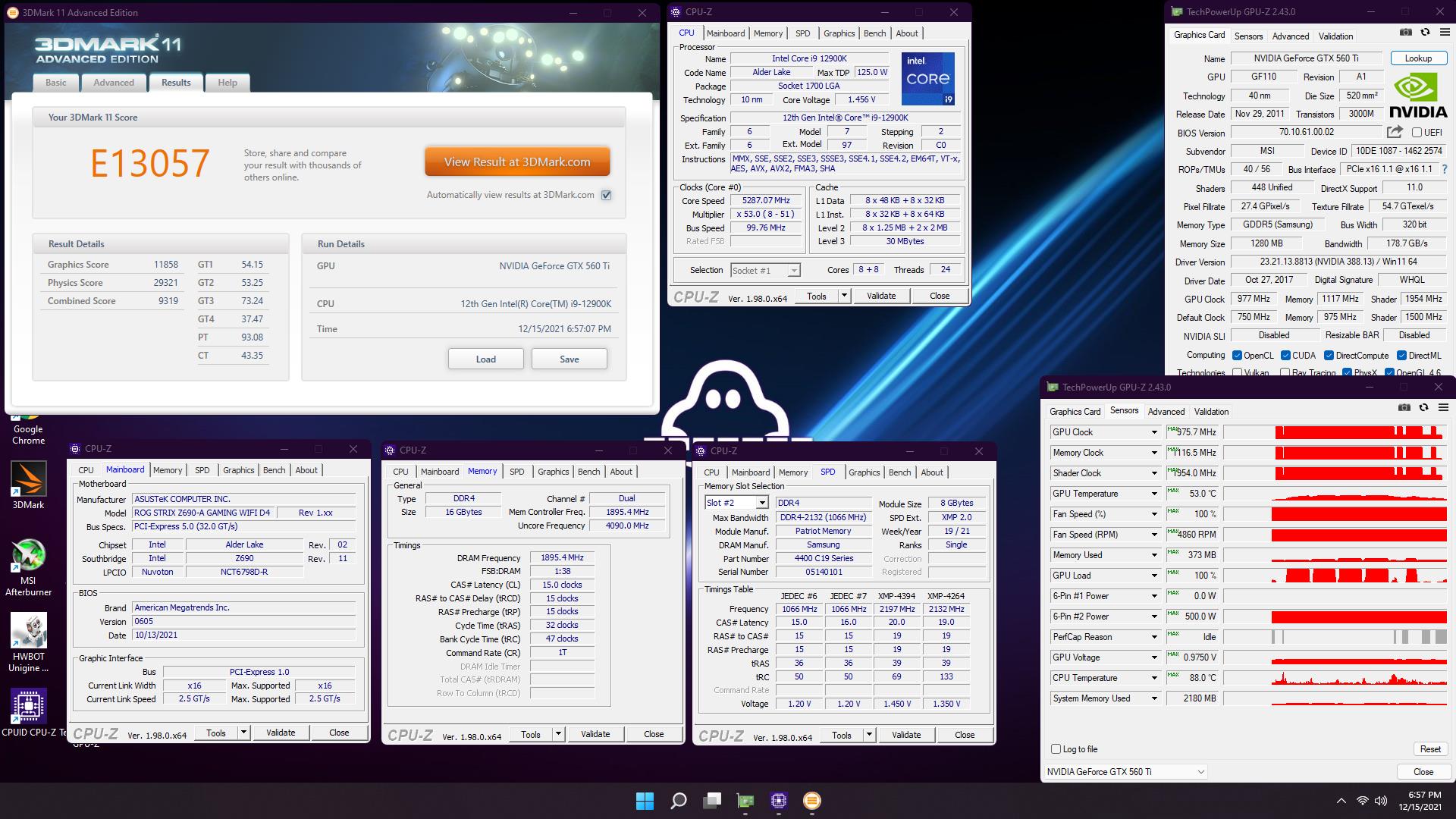The image size is (1456, 819).
Task: Open the HWBOT Unigine desktop icon
Action: 28,643
